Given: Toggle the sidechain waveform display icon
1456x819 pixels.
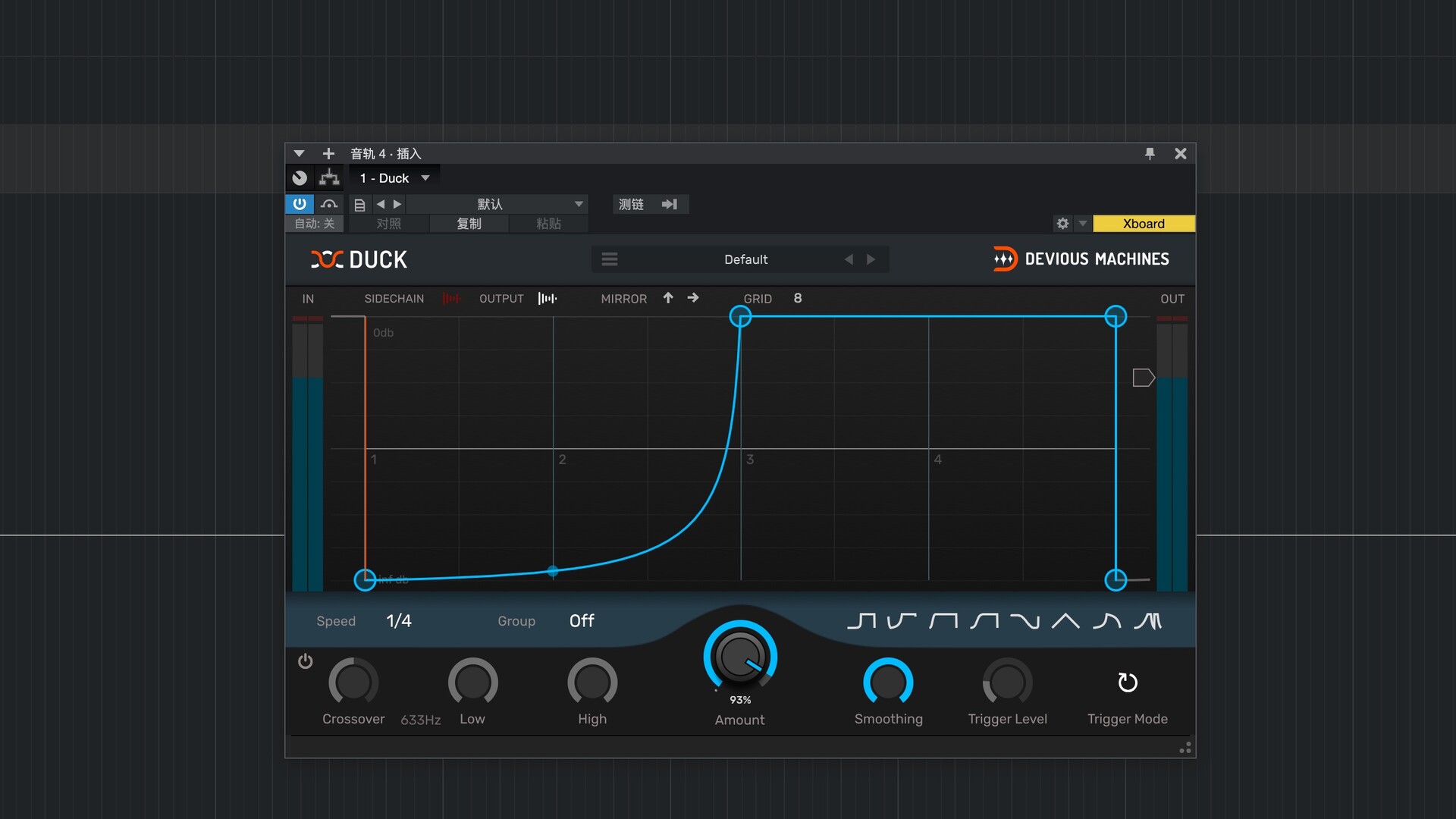Looking at the screenshot, I should [x=451, y=299].
